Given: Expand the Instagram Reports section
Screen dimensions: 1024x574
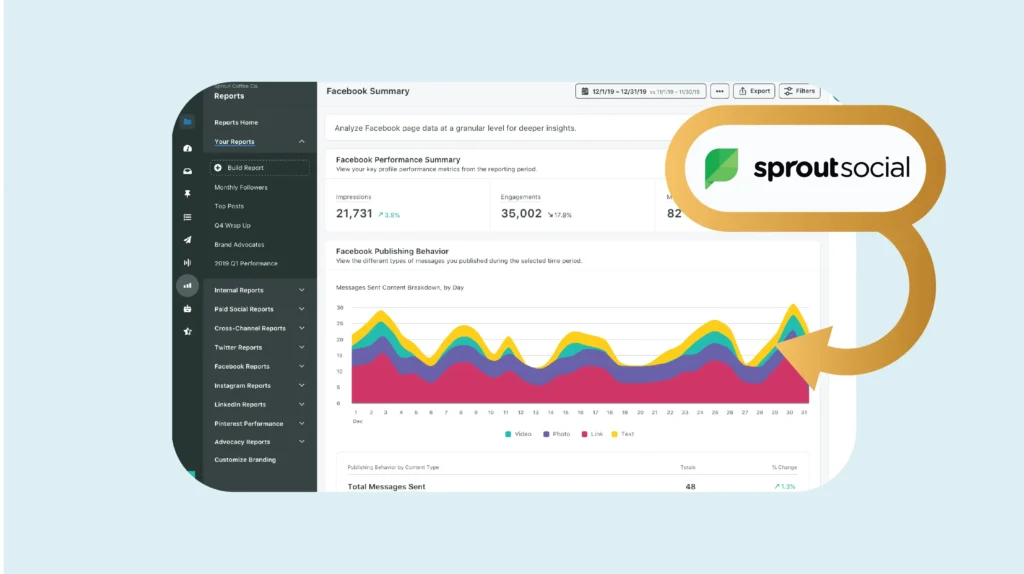Looking at the screenshot, I should tap(302, 386).
